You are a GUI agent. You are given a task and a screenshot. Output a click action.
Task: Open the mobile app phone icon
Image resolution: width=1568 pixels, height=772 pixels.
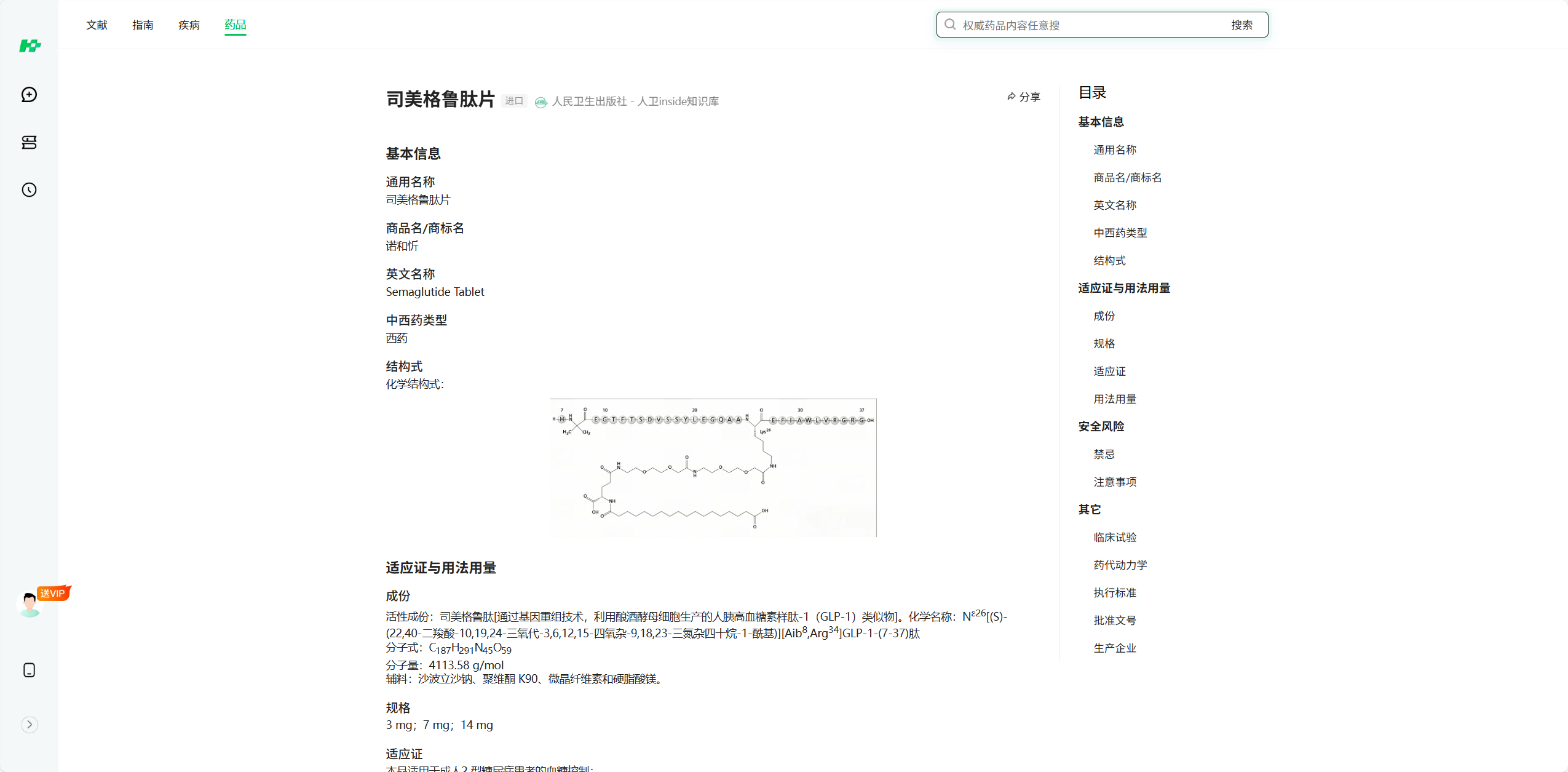pyautogui.click(x=29, y=670)
